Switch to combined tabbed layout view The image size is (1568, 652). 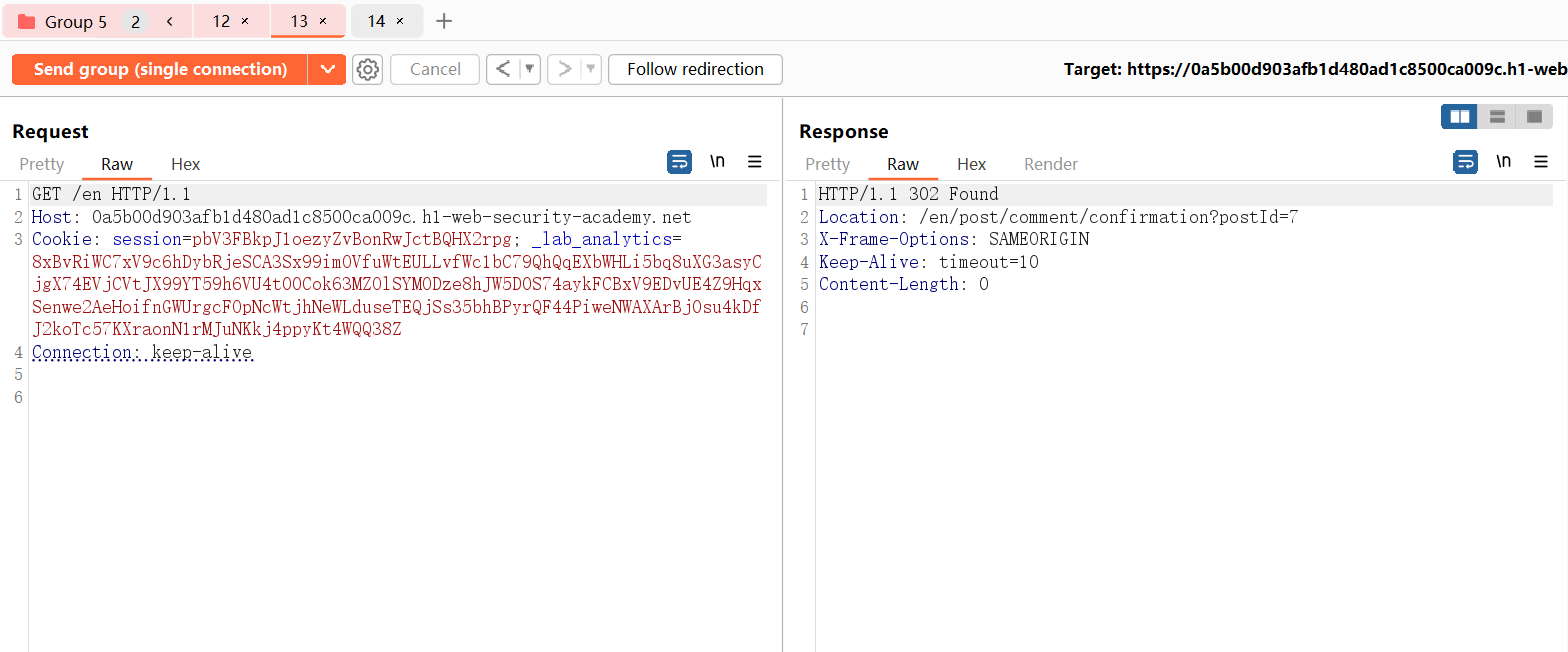point(1534,117)
